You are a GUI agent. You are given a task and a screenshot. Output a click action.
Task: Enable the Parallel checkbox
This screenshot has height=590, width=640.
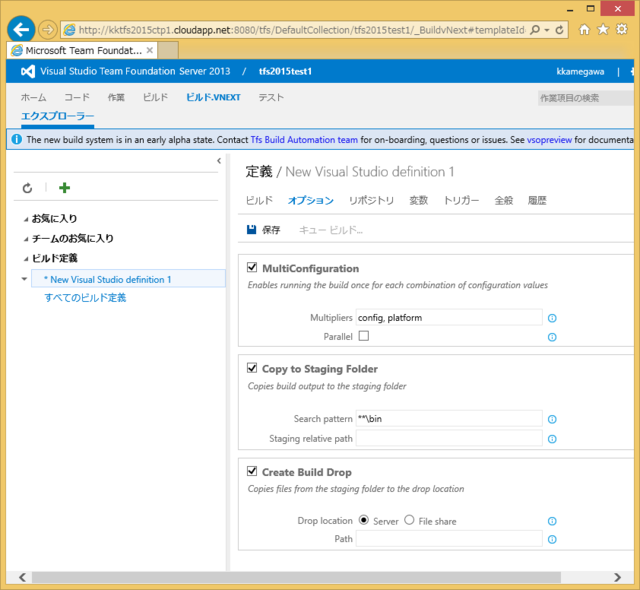[364, 336]
